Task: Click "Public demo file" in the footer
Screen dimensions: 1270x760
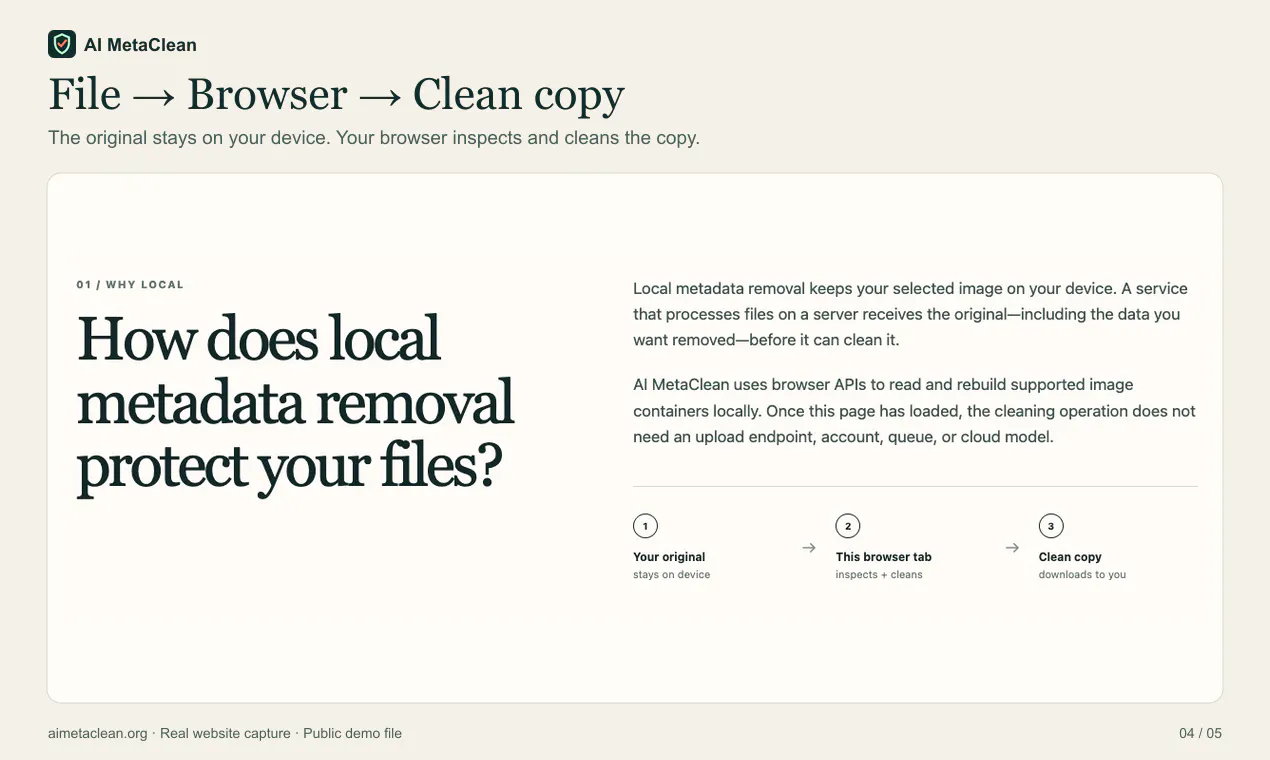Action: 352,733
